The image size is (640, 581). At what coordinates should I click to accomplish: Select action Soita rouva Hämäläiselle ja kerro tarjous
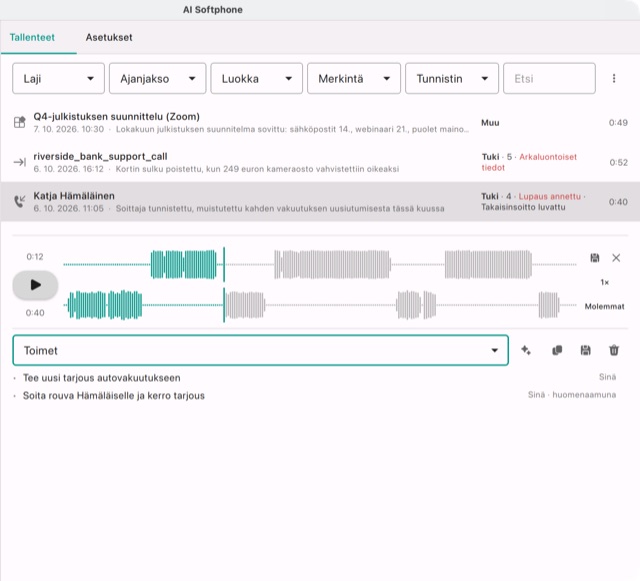tap(113, 396)
